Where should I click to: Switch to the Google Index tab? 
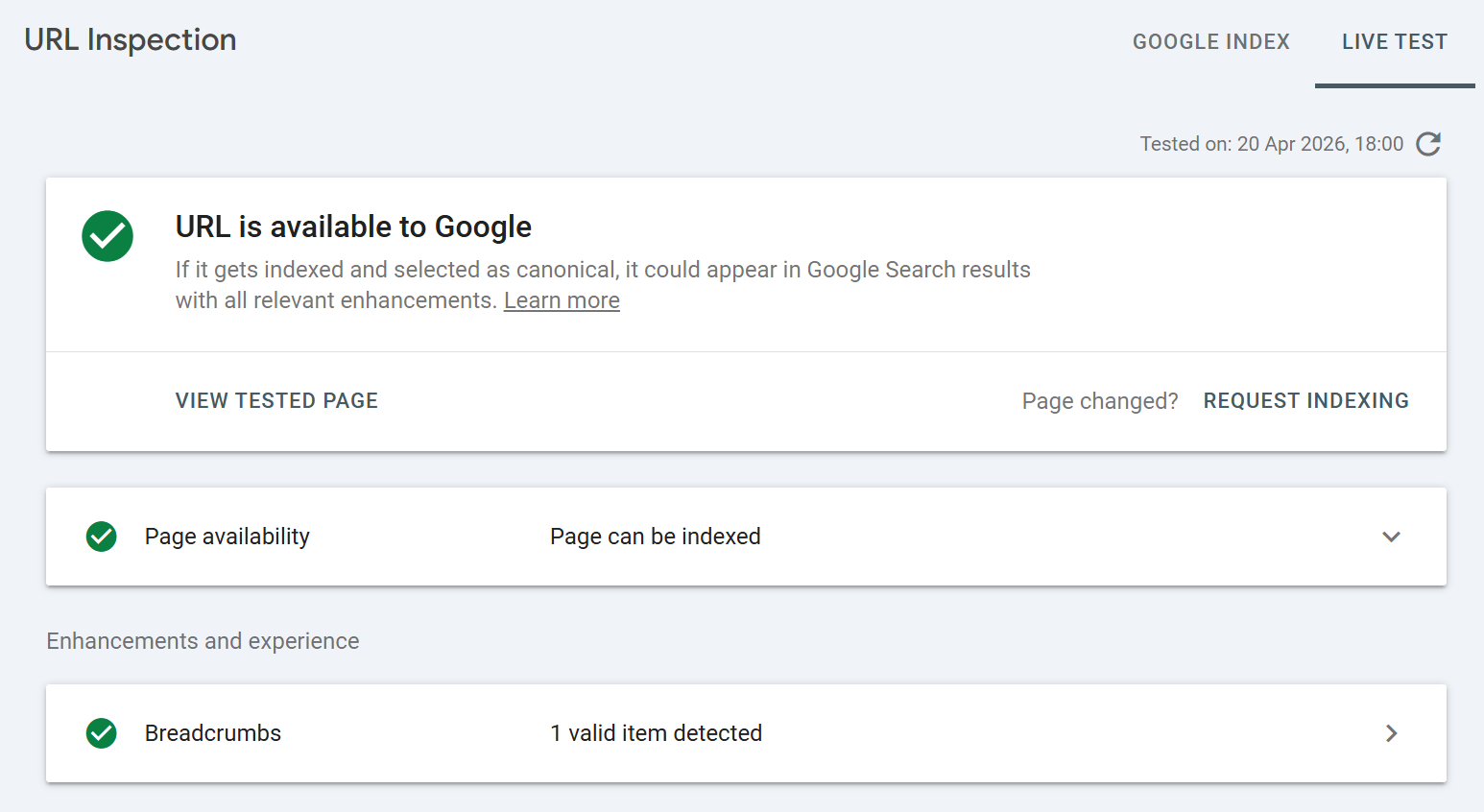pos(1210,42)
